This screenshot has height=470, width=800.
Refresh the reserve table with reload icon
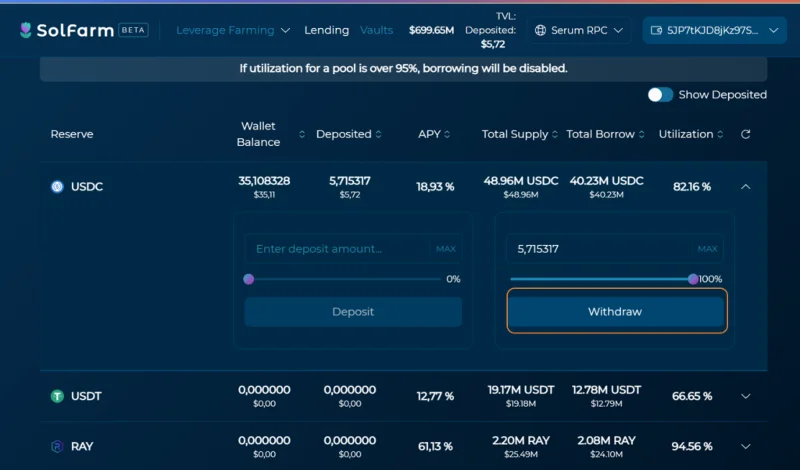(745, 134)
